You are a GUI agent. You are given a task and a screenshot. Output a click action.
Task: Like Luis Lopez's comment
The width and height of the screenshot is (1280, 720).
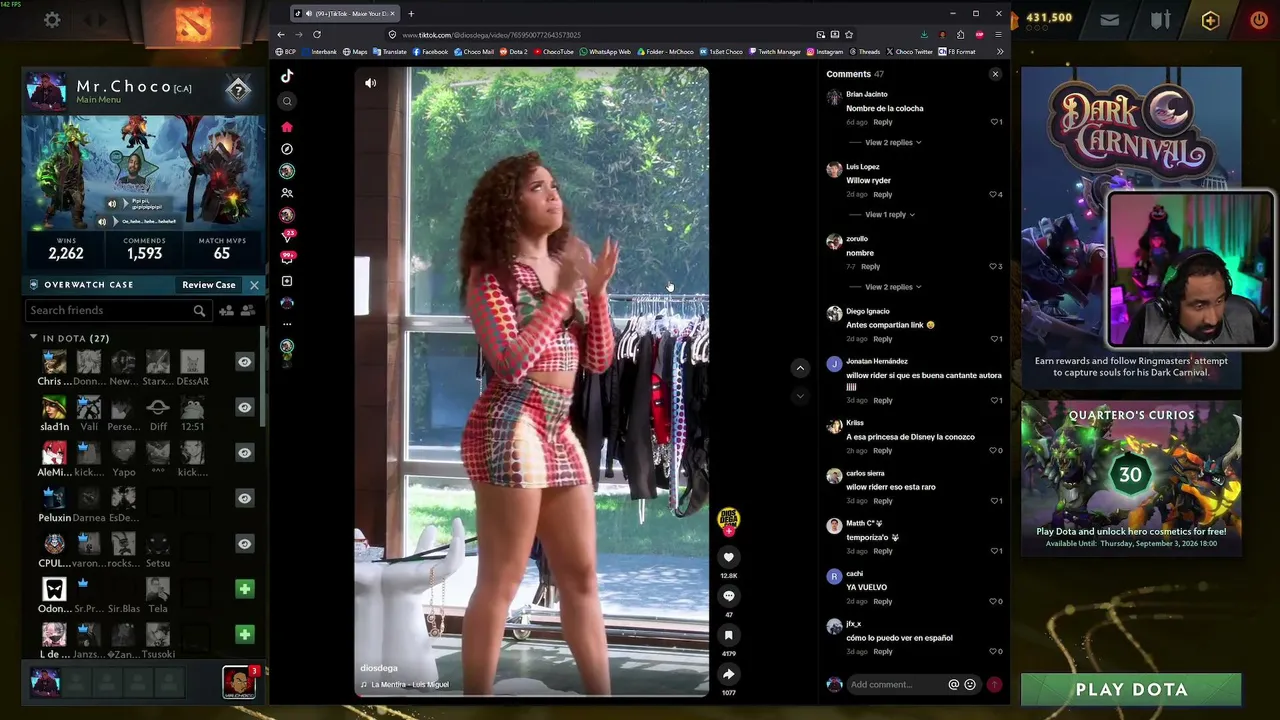[x=994, y=194]
